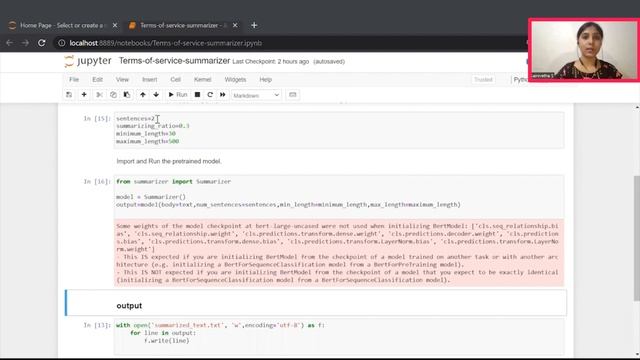Viewport: 640px width, 360px height.
Task: Open the Kernel menu
Action: 202,80
